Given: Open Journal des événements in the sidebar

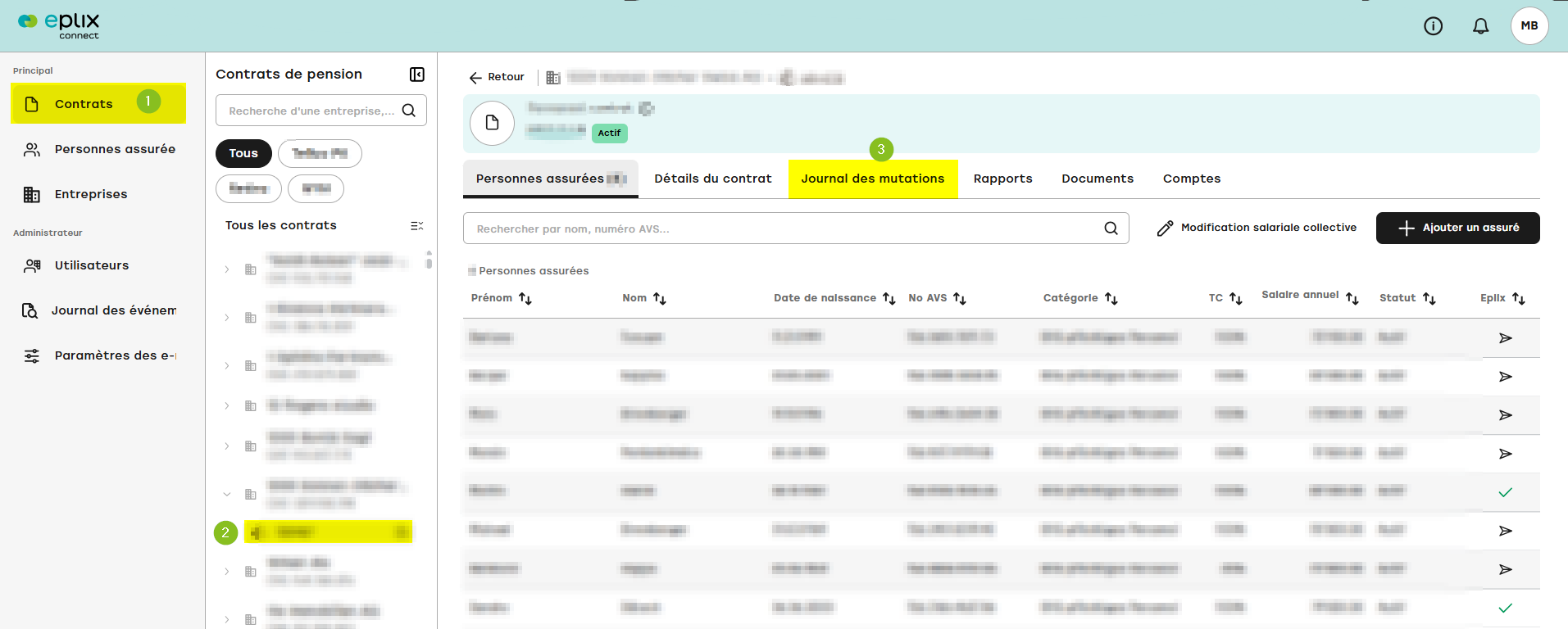Looking at the screenshot, I should (98, 310).
